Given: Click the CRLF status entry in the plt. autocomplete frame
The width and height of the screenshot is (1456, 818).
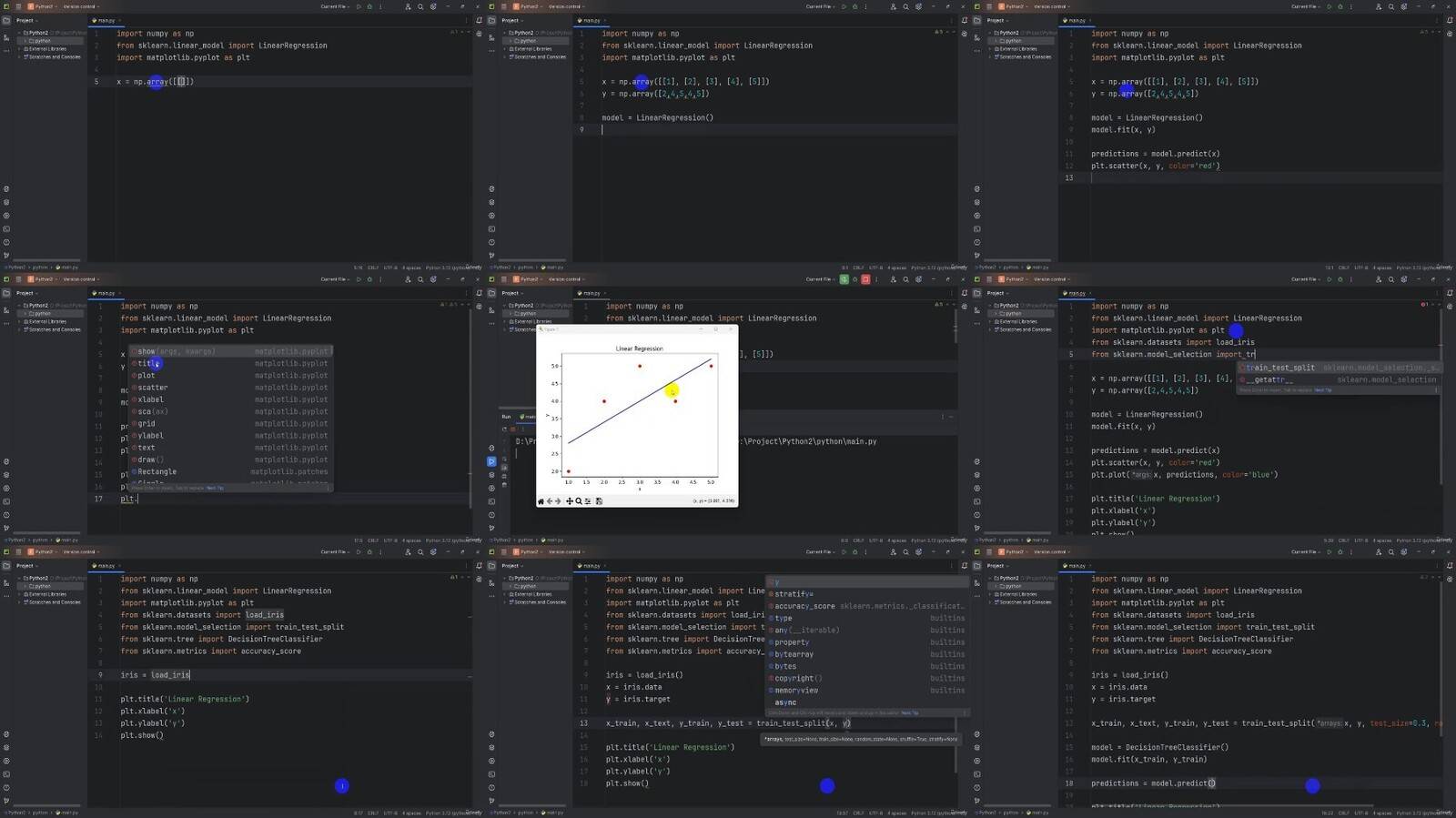Looking at the screenshot, I should (373, 540).
